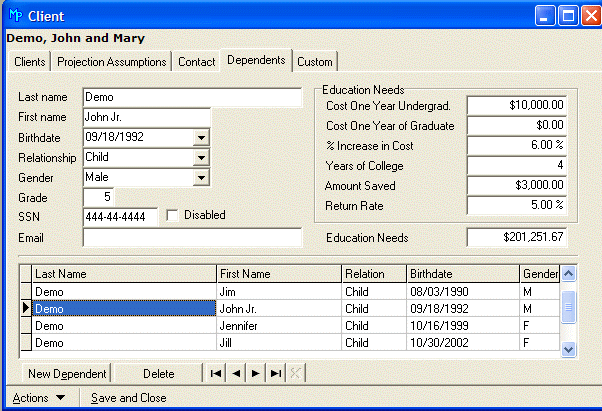Open the Projection Assumptions tab
The width and height of the screenshot is (602, 411).
click(111, 62)
